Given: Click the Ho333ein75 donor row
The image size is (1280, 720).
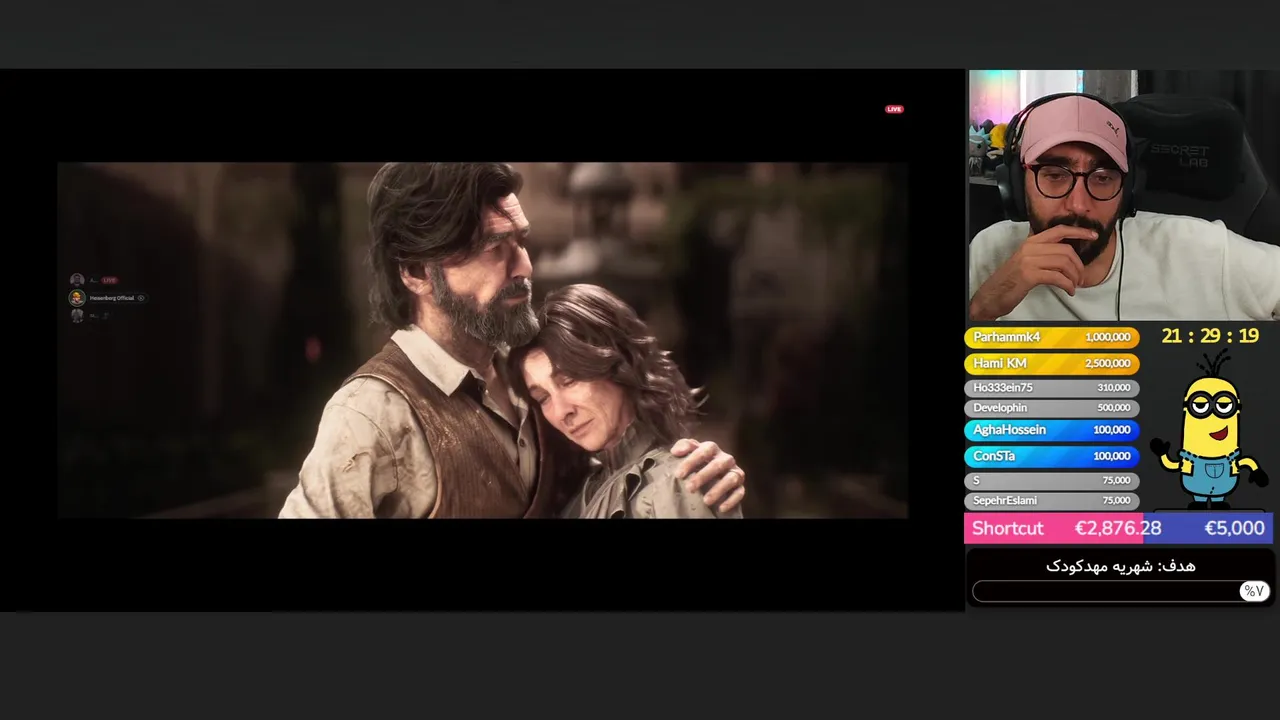Looking at the screenshot, I should (x=1051, y=387).
